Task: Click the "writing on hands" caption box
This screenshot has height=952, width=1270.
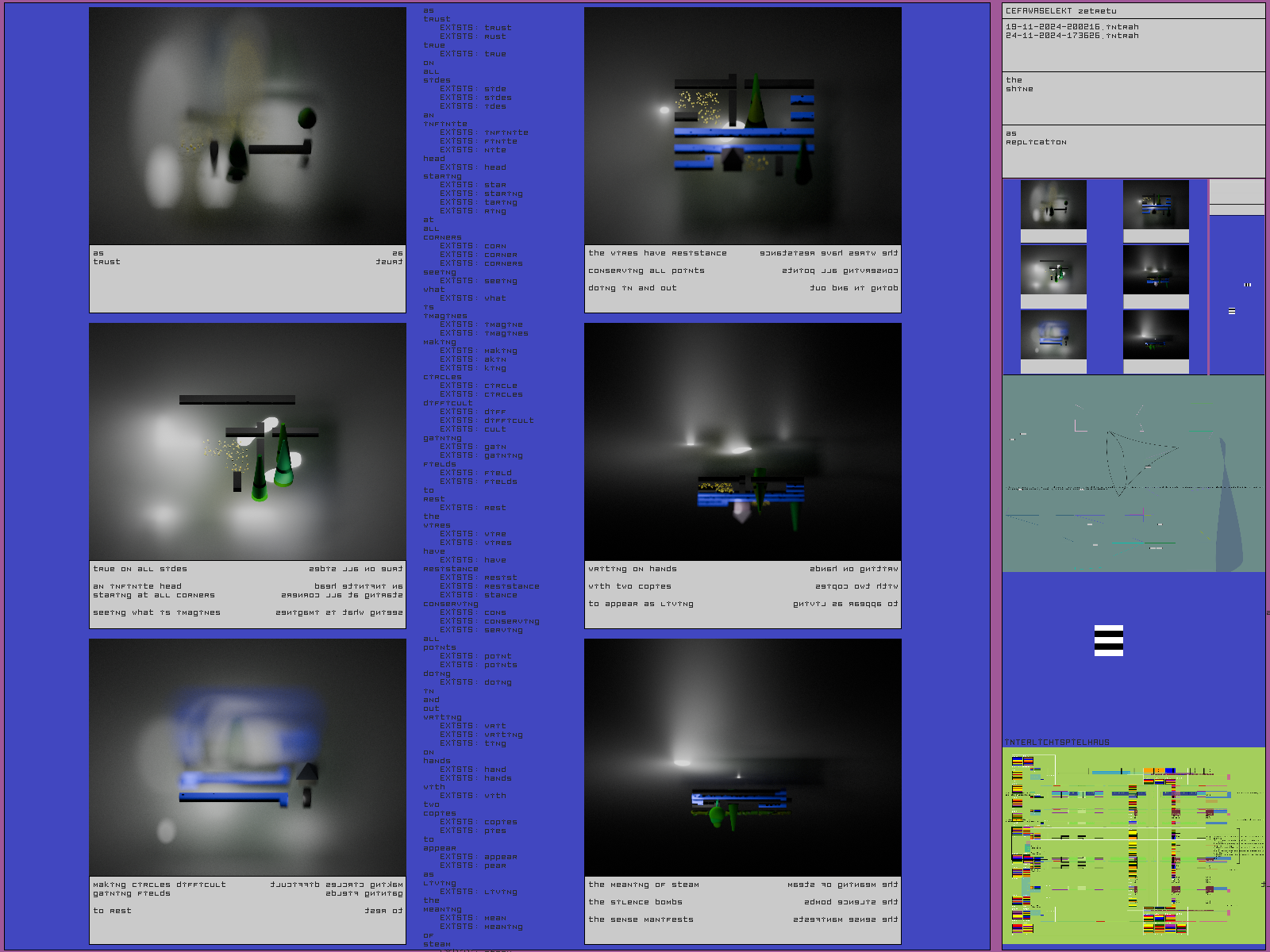Action: (742, 595)
